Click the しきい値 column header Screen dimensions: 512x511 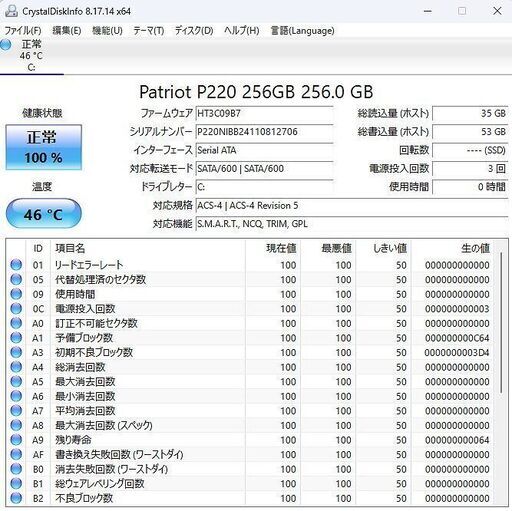(x=383, y=248)
